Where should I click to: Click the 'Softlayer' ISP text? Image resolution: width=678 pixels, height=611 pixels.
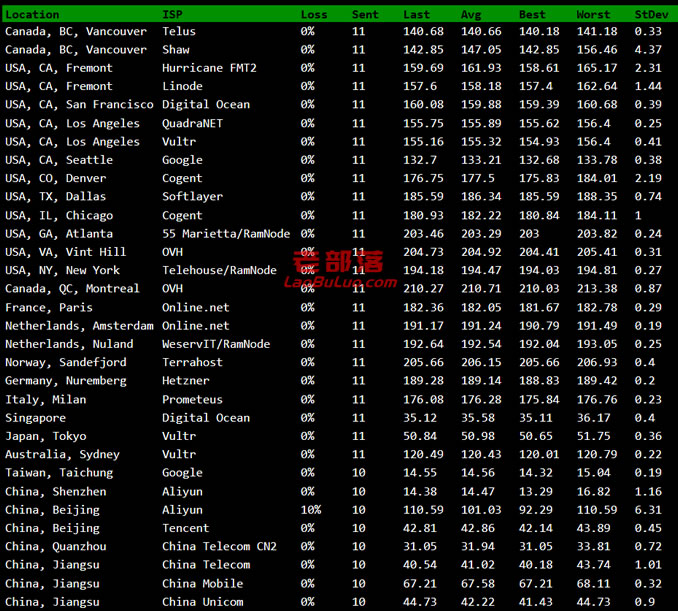point(192,197)
